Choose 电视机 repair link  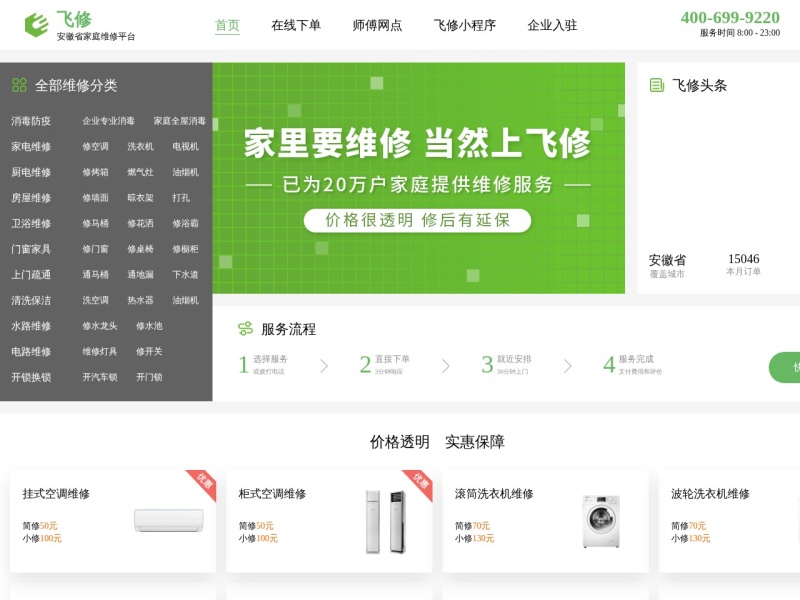[185, 146]
